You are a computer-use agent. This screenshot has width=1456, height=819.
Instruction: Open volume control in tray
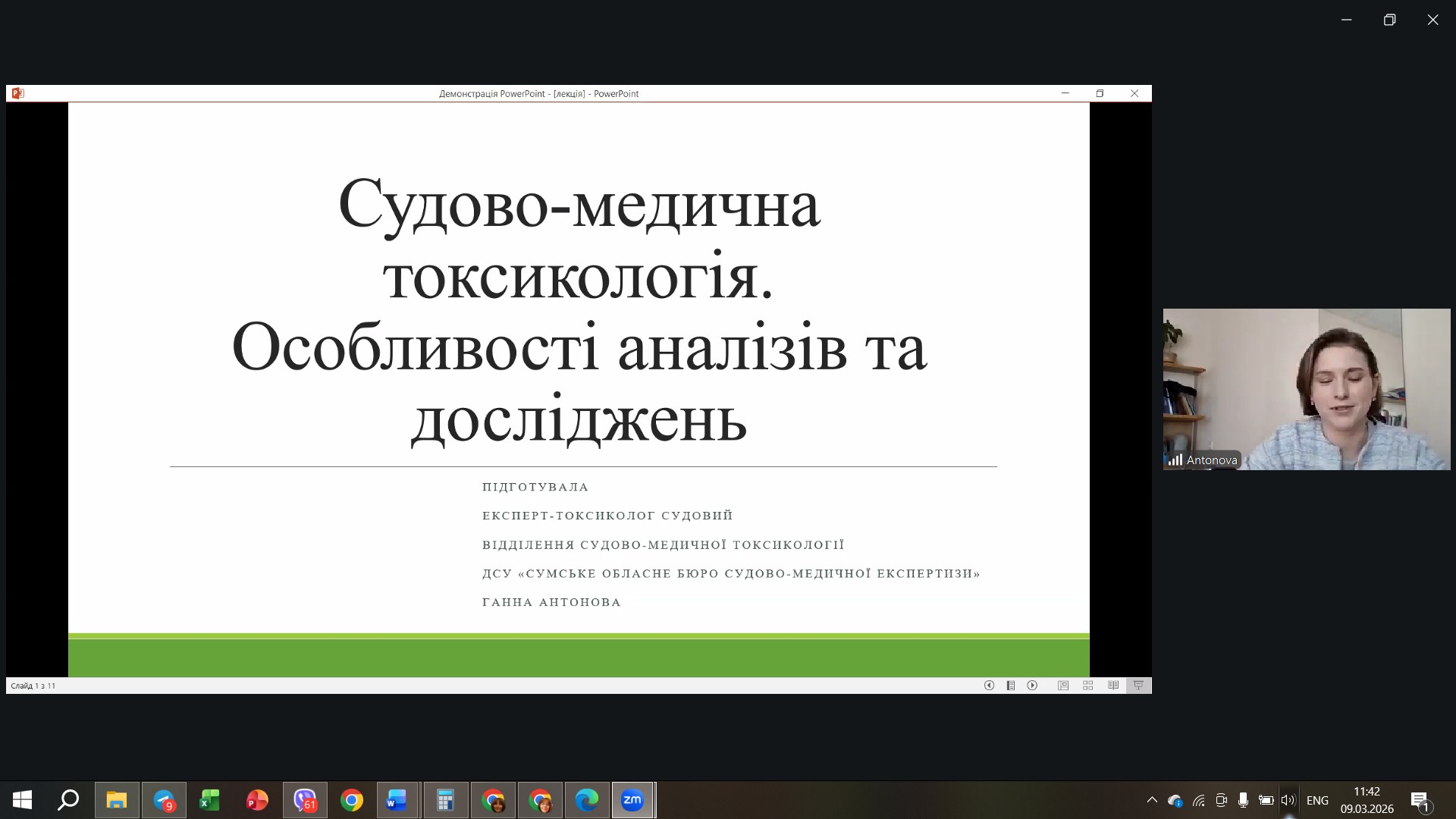(x=1288, y=800)
